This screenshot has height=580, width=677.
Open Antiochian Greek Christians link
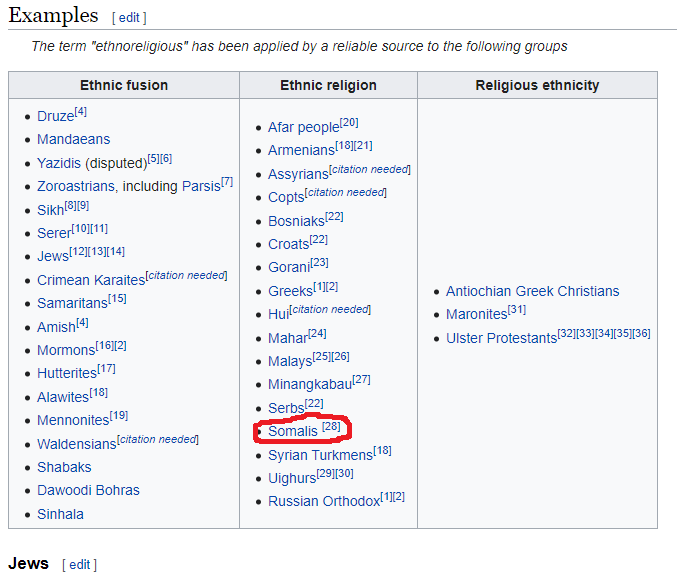(532, 291)
